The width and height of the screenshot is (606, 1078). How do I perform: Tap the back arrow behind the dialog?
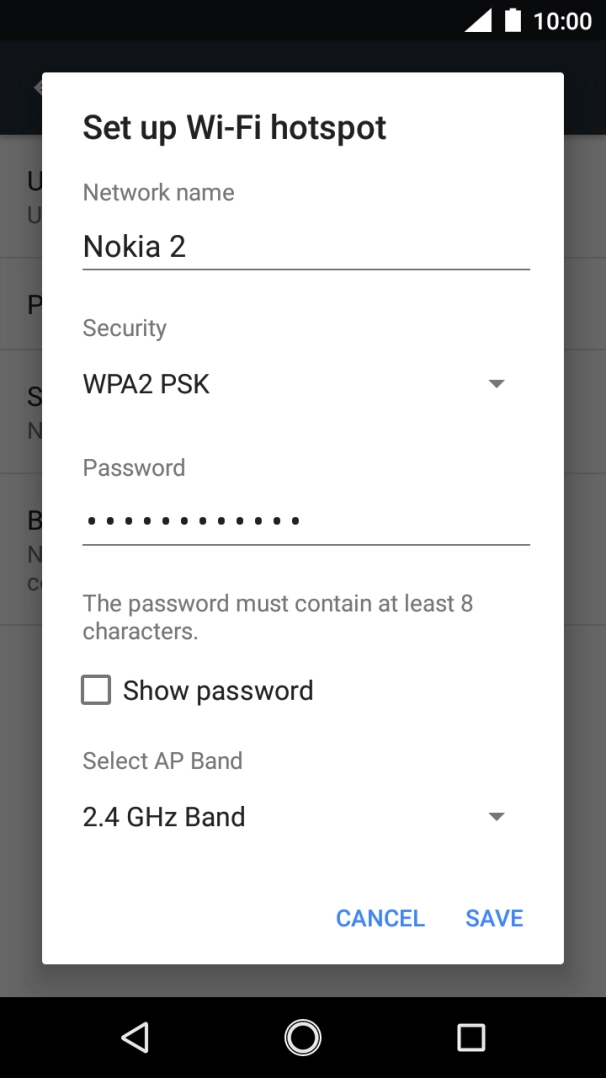[x=37, y=87]
